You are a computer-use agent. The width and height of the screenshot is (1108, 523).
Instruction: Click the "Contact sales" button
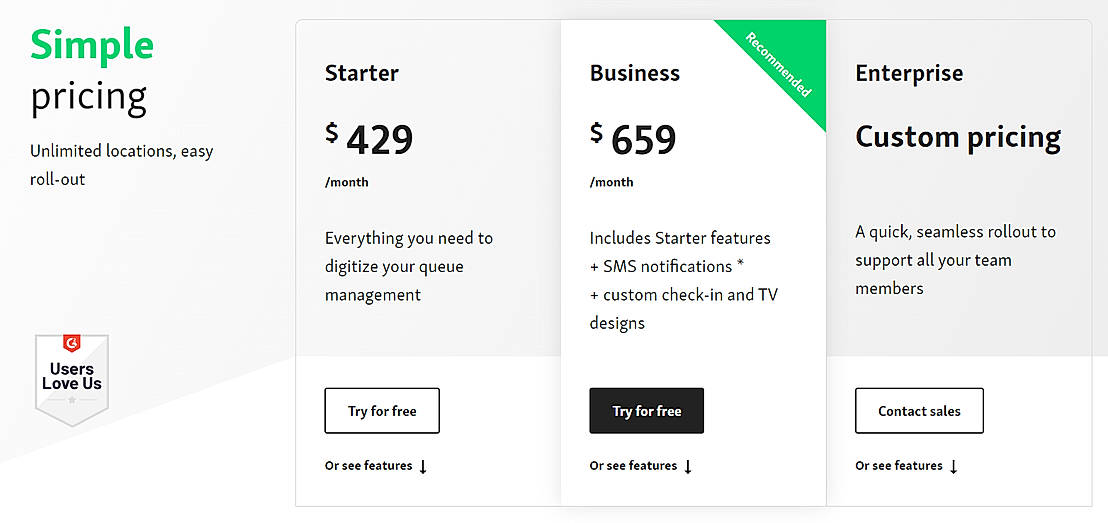tap(919, 411)
